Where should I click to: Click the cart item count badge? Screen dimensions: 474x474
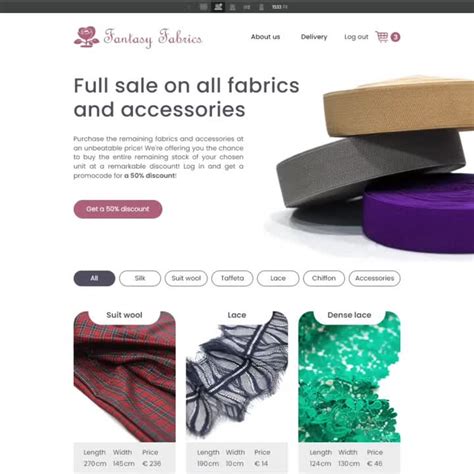(395, 37)
